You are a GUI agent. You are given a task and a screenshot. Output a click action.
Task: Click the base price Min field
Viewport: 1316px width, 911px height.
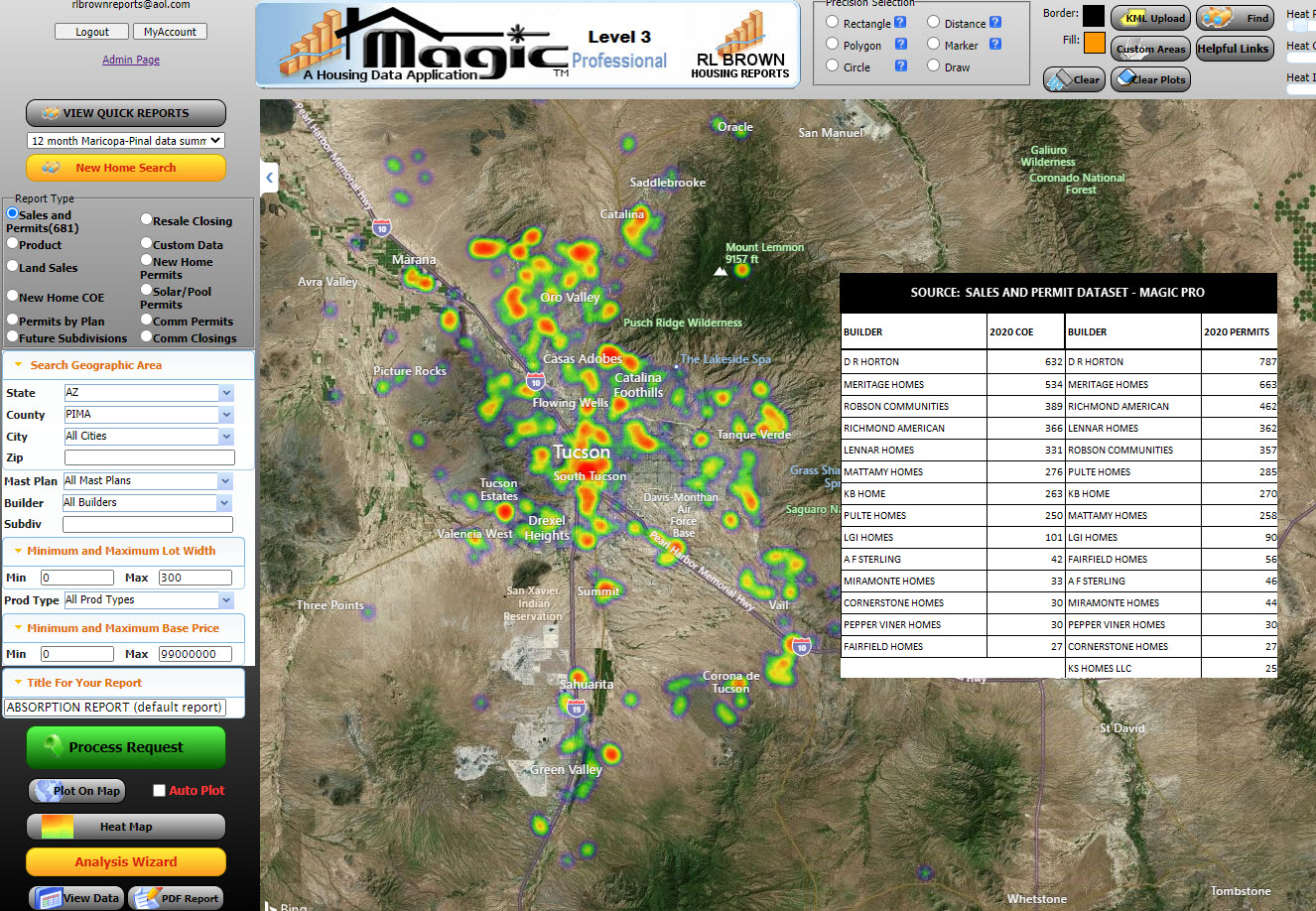[77, 654]
